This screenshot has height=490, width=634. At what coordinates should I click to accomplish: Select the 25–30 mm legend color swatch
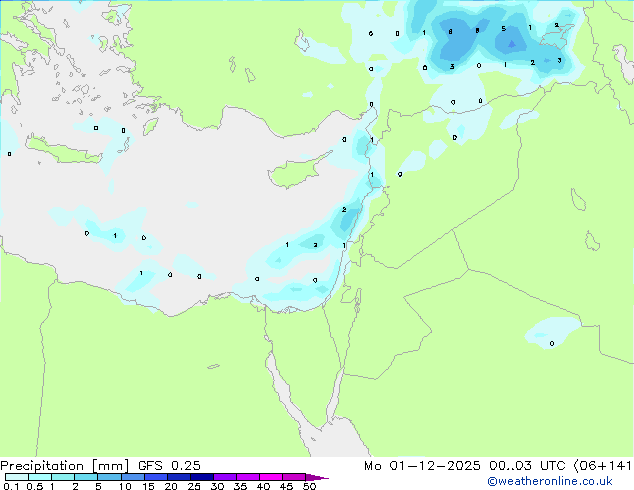click(x=201, y=477)
